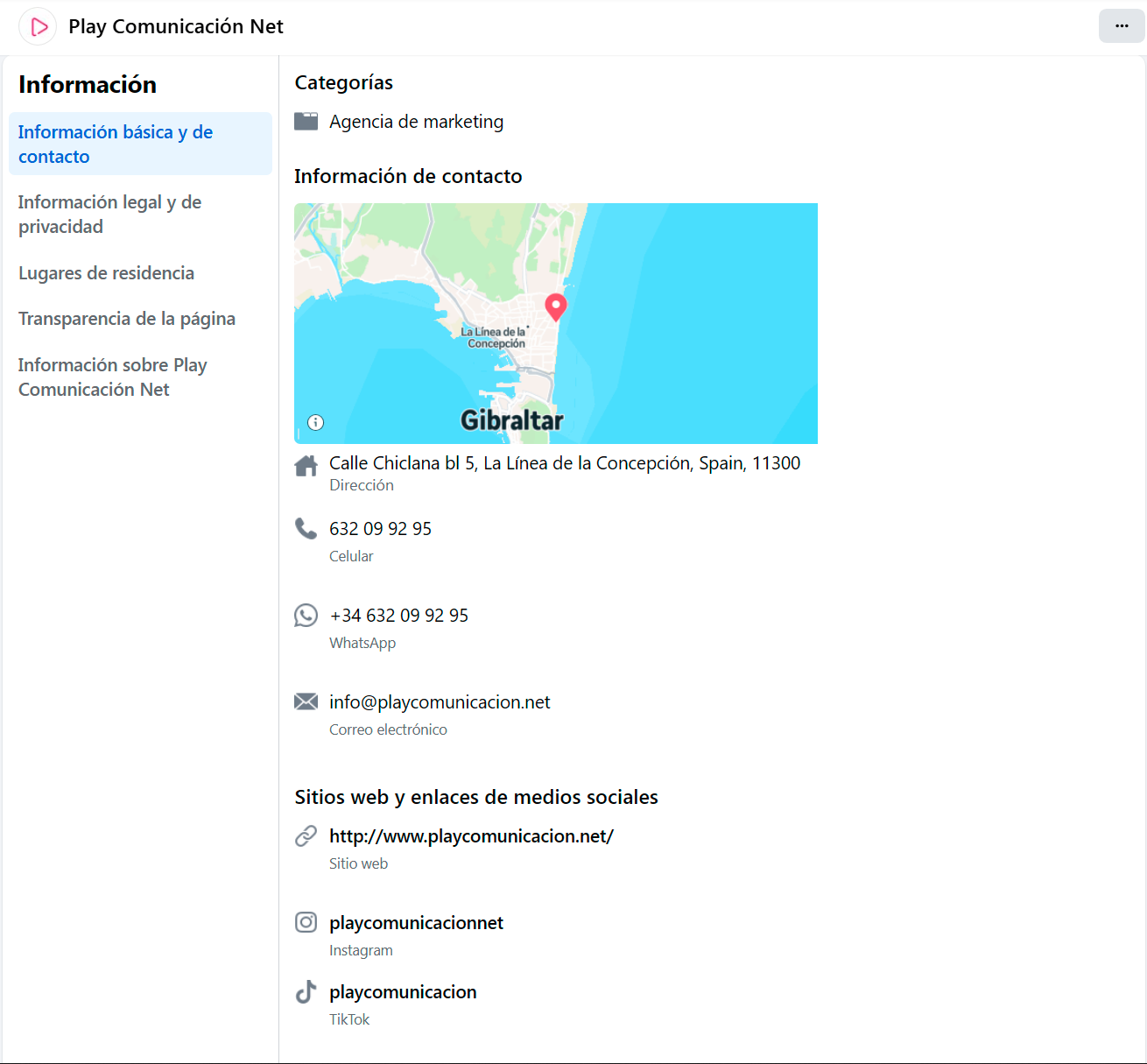Screen dimensions: 1147x1064
Task: Click the Correo electrónico label
Action: click(388, 729)
